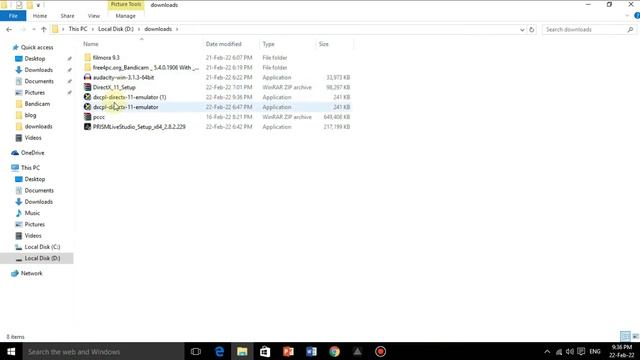The width and height of the screenshot is (640, 360).
Task: Open Word from taskbar
Action: [x=311, y=351]
